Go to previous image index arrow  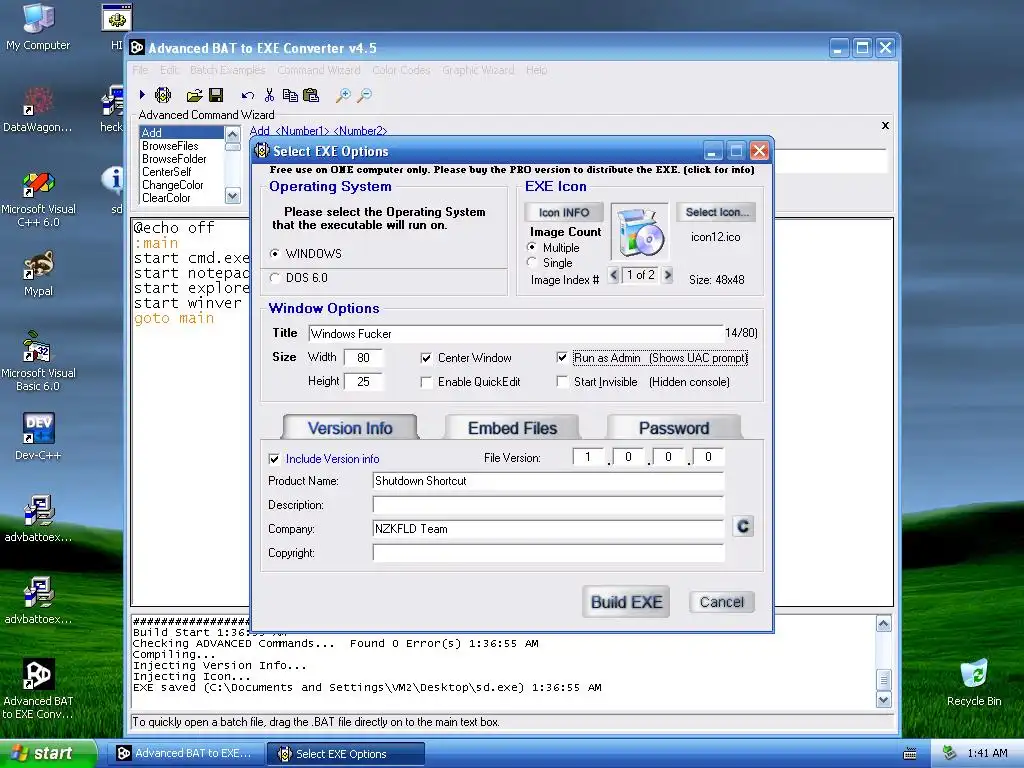point(613,275)
